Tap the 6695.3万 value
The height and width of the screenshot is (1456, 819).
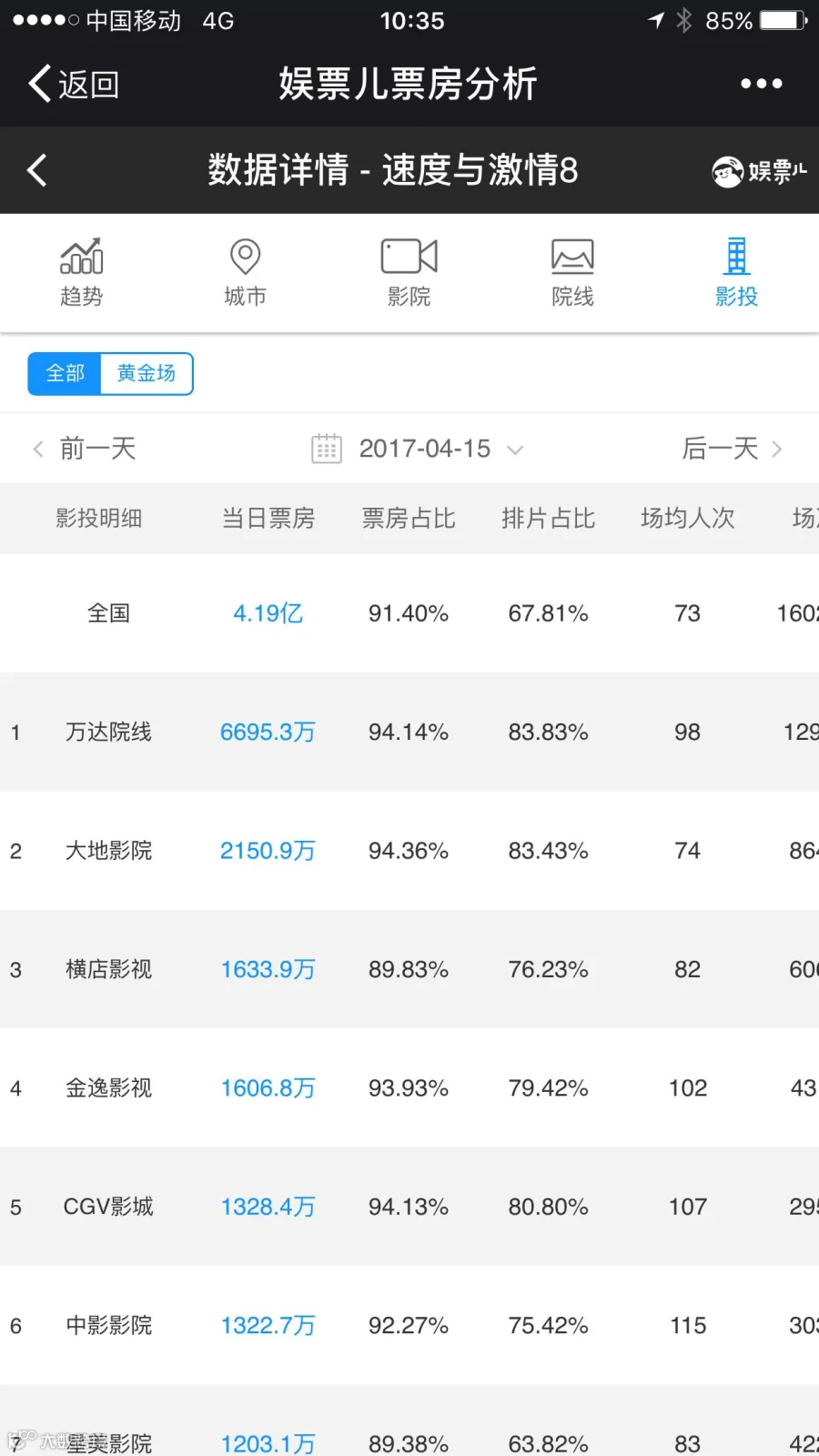[x=268, y=733]
